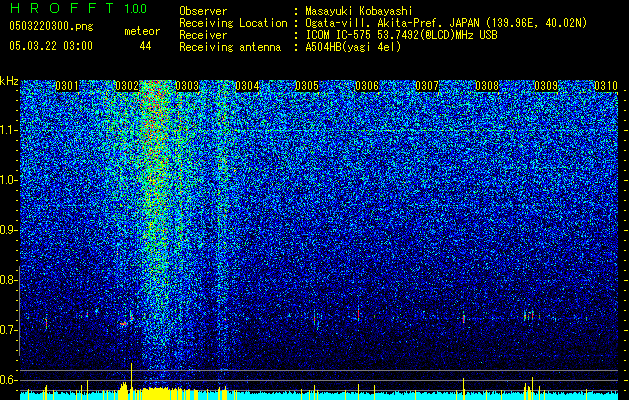This screenshot has width=629, height=400.
Task: Click the 0301 time marker
Action: pyautogui.click(x=67, y=86)
